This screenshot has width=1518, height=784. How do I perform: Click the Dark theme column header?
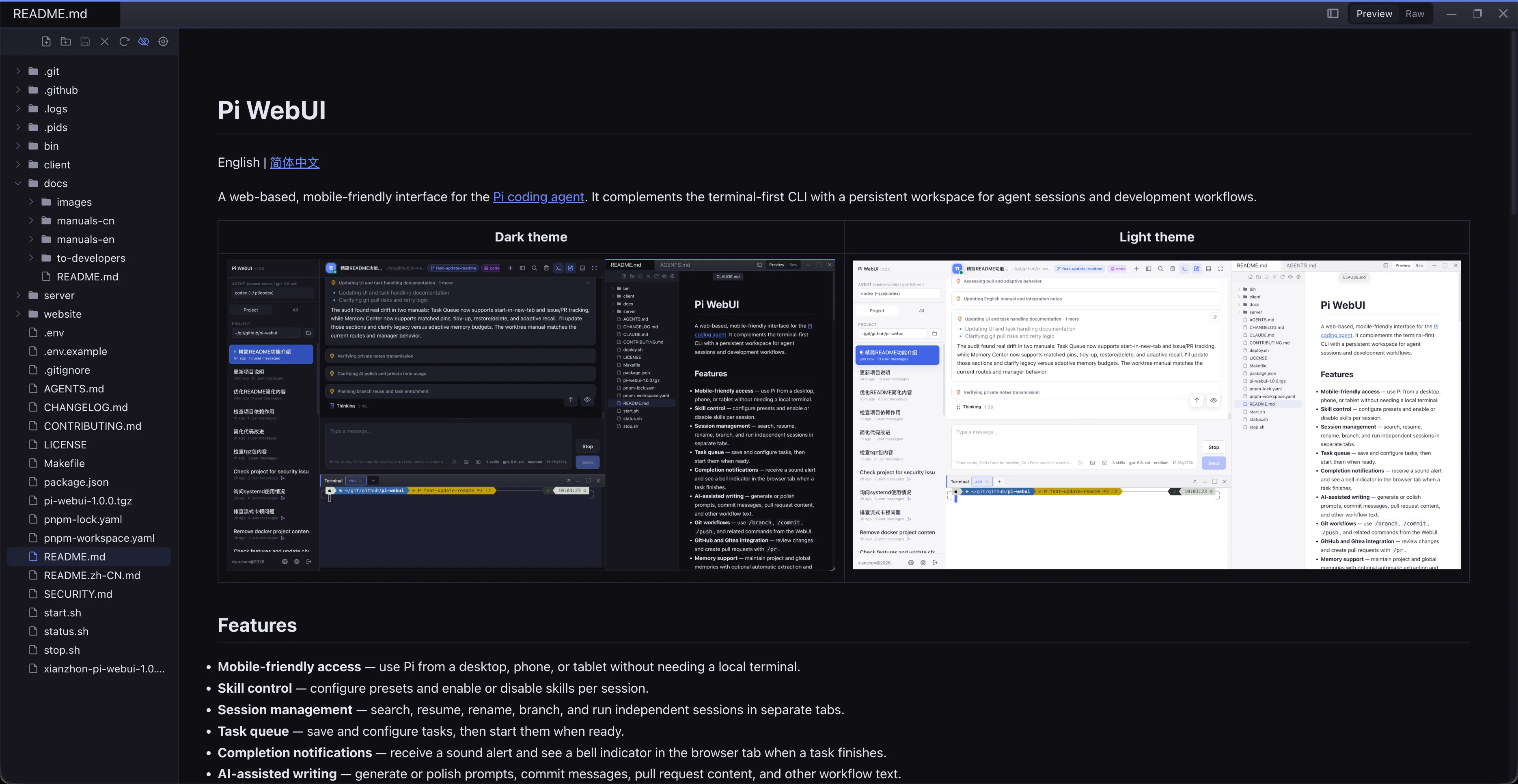coord(531,237)
